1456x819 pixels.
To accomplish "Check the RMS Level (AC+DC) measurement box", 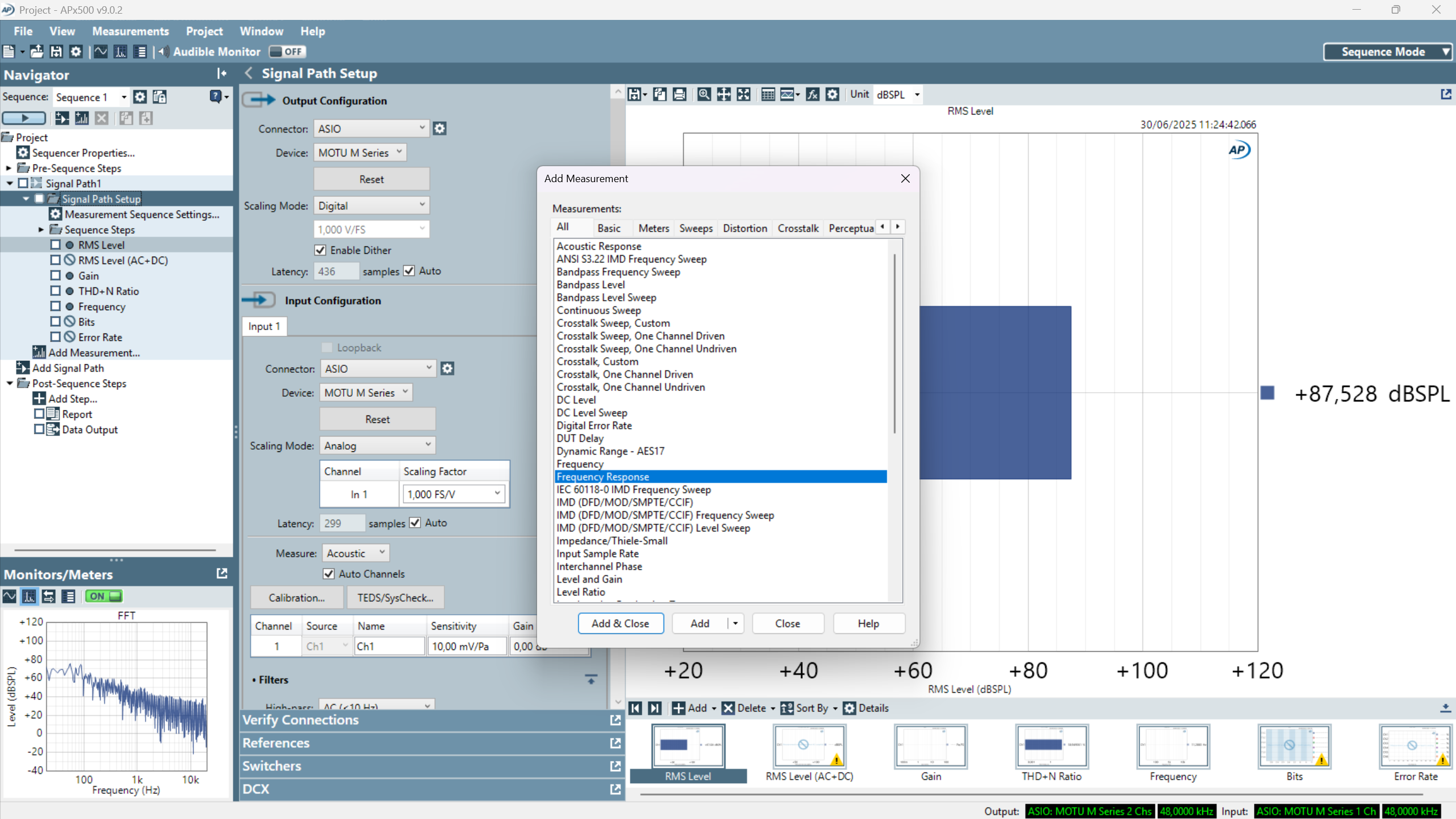I will 55,260.
